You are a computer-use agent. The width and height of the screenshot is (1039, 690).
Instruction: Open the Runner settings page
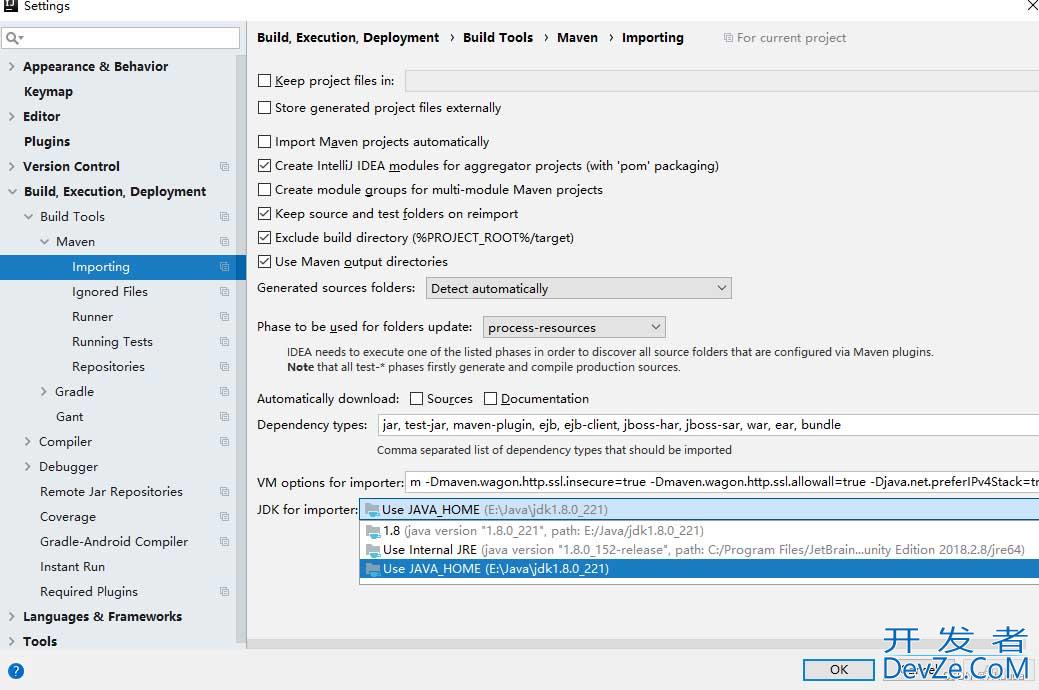92,317
